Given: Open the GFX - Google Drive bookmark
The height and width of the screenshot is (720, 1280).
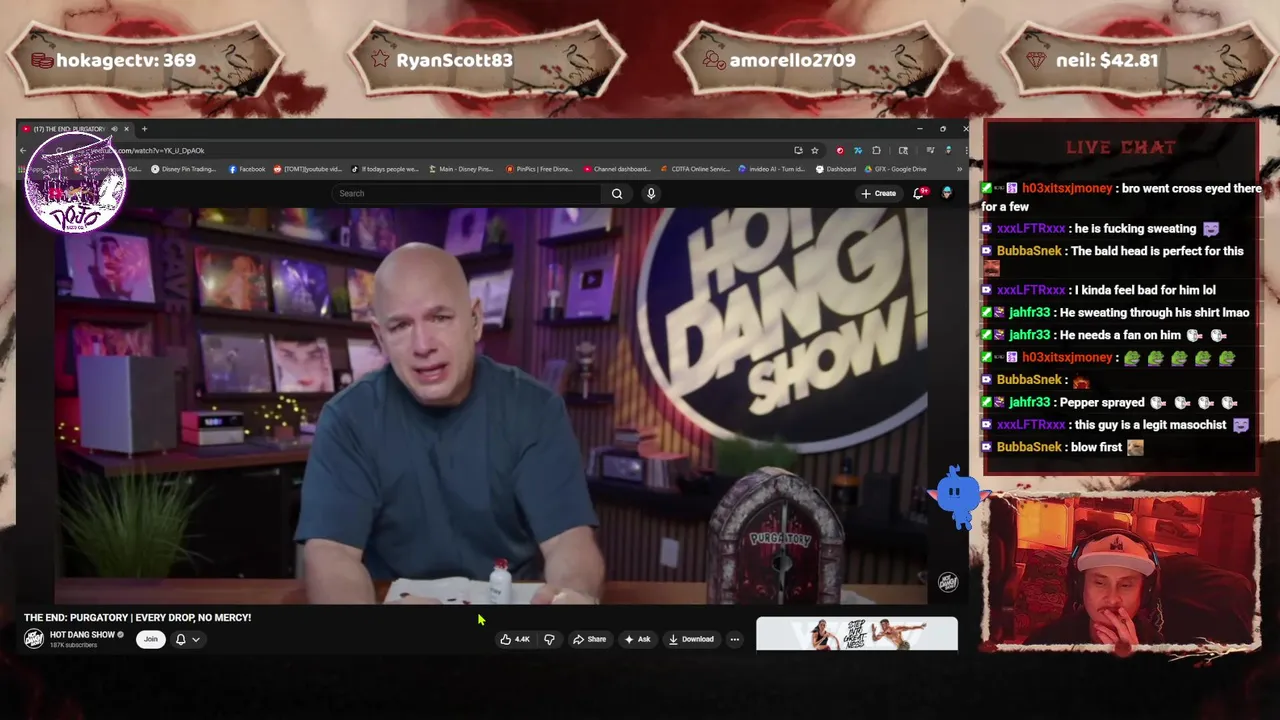Looking at the screenshot, I should coord(896,169).
